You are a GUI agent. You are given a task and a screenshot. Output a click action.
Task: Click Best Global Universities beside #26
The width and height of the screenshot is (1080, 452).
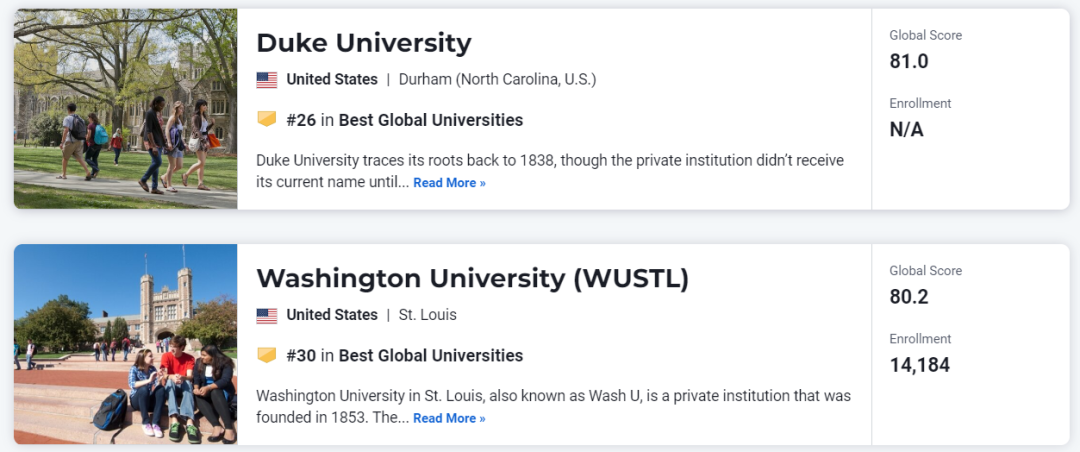pyautogui.click(x=430, y=121)
